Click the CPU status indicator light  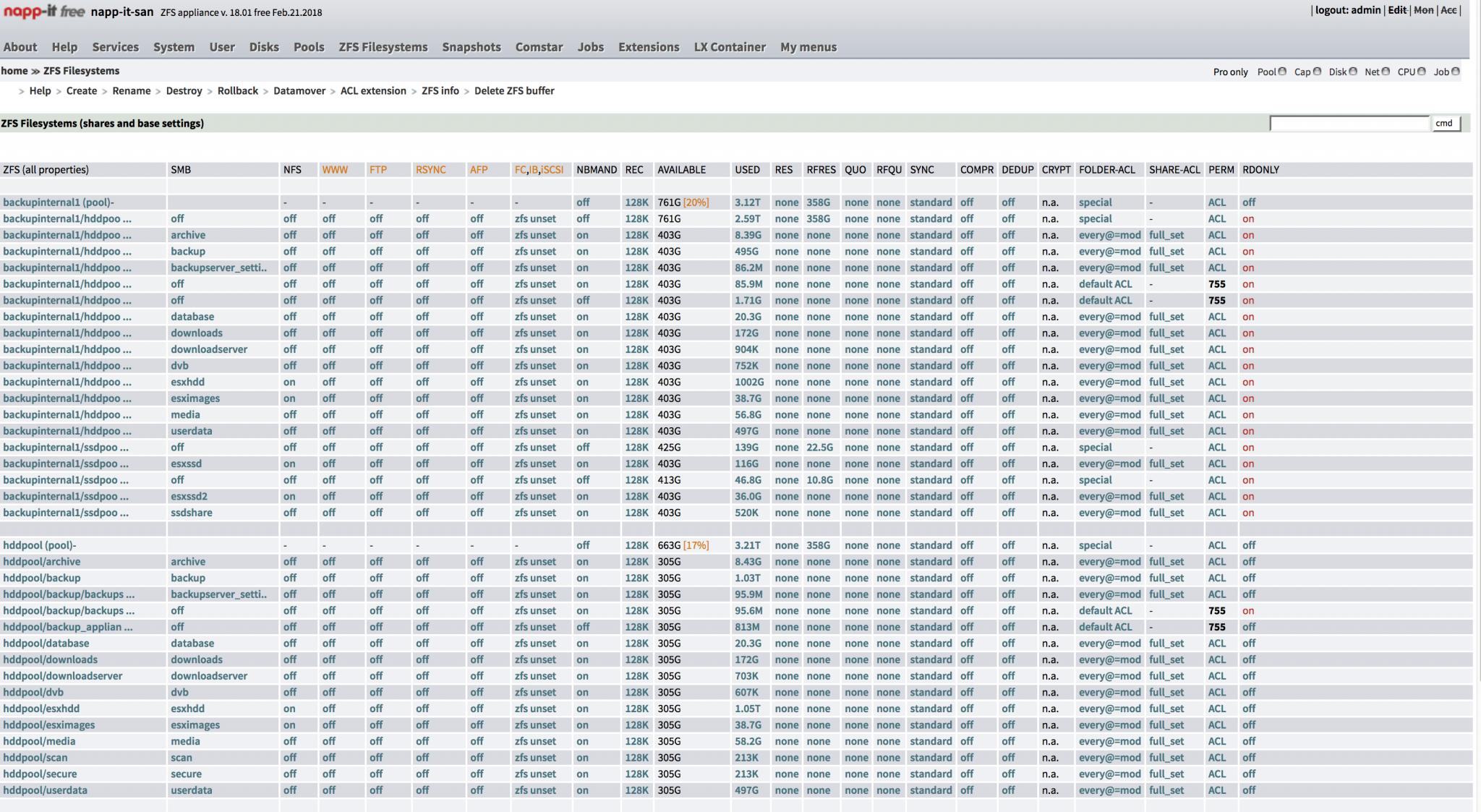point(1421,72)
